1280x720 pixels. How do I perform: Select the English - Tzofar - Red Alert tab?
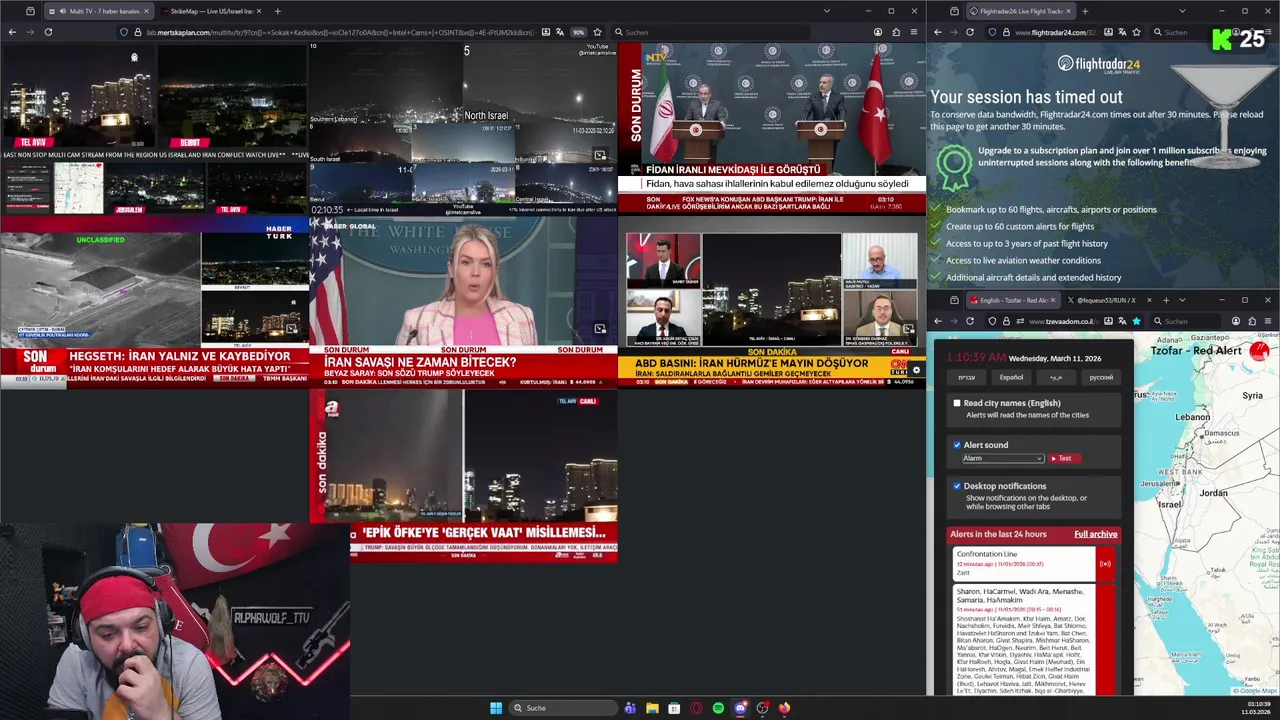tap(1012, 300)
